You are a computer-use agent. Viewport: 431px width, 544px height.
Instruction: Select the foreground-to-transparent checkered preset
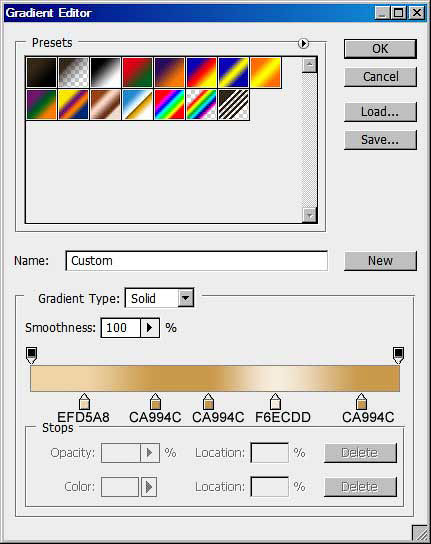74,72
